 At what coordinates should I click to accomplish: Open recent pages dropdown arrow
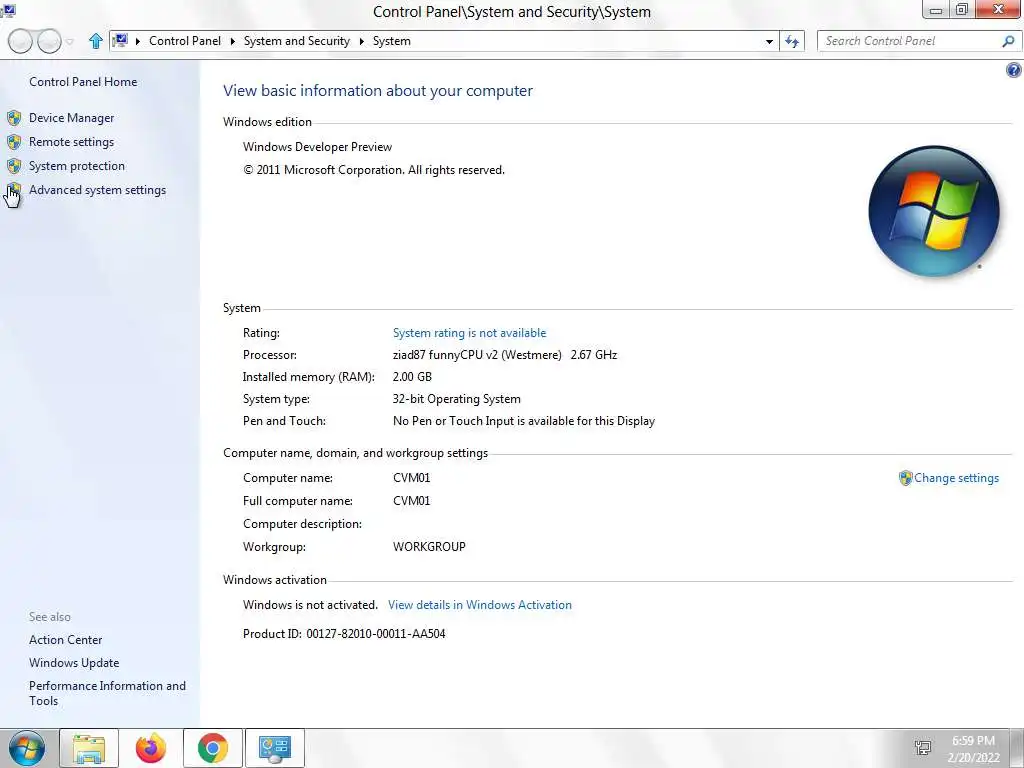click(x=69, y=42)
